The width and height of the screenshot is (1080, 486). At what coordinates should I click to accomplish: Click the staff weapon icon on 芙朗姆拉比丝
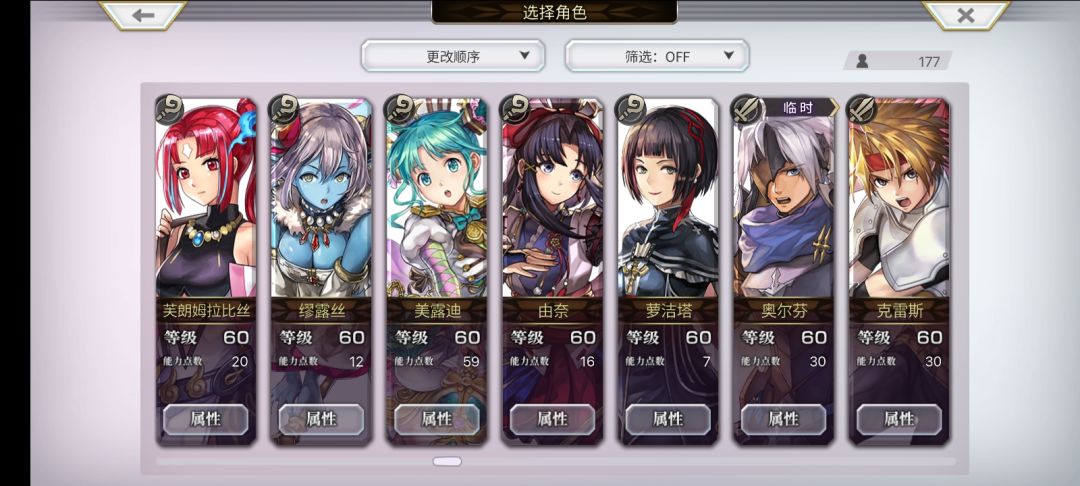169,109
